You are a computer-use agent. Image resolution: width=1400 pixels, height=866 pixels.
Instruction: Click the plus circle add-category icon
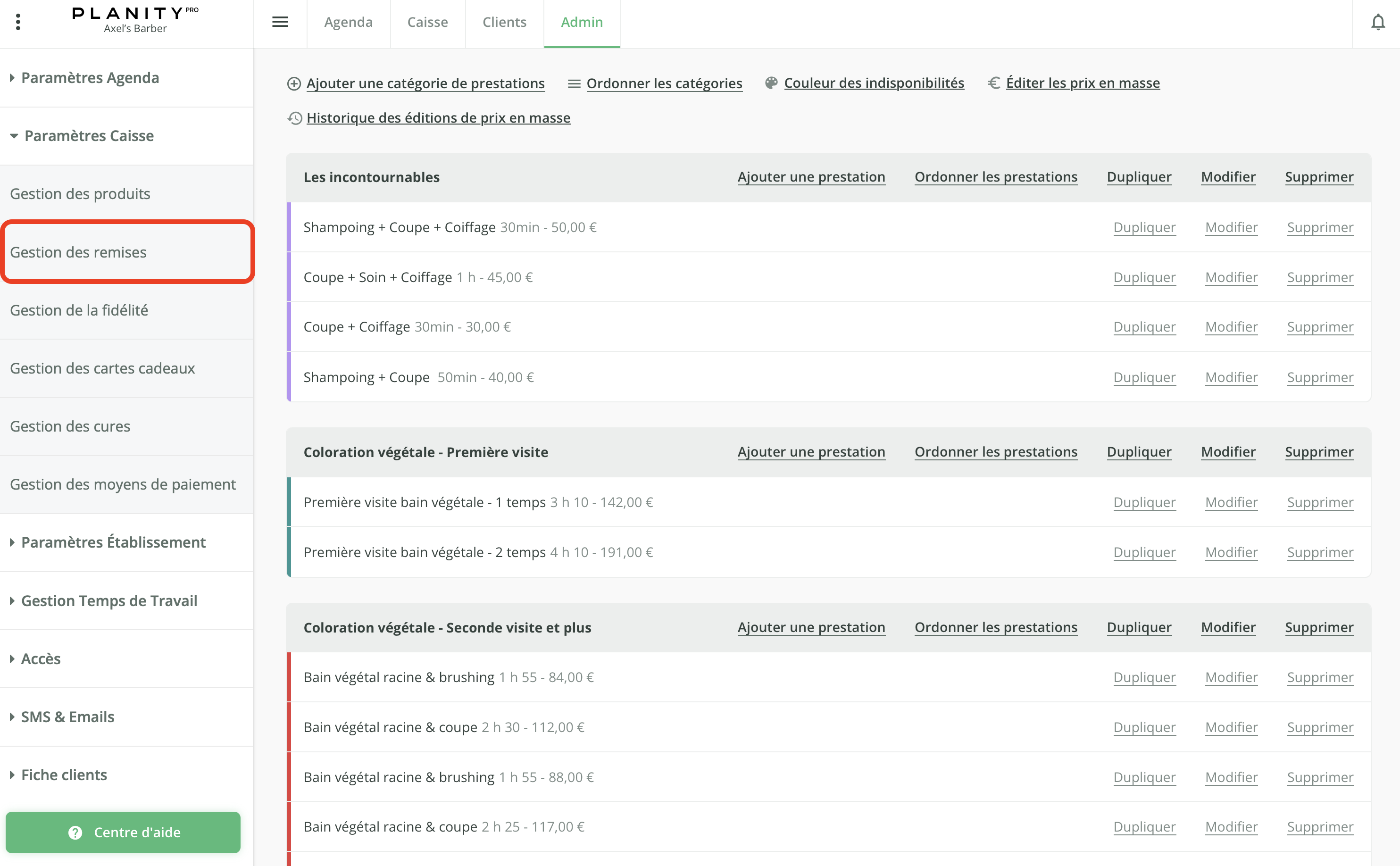point(294,83)
